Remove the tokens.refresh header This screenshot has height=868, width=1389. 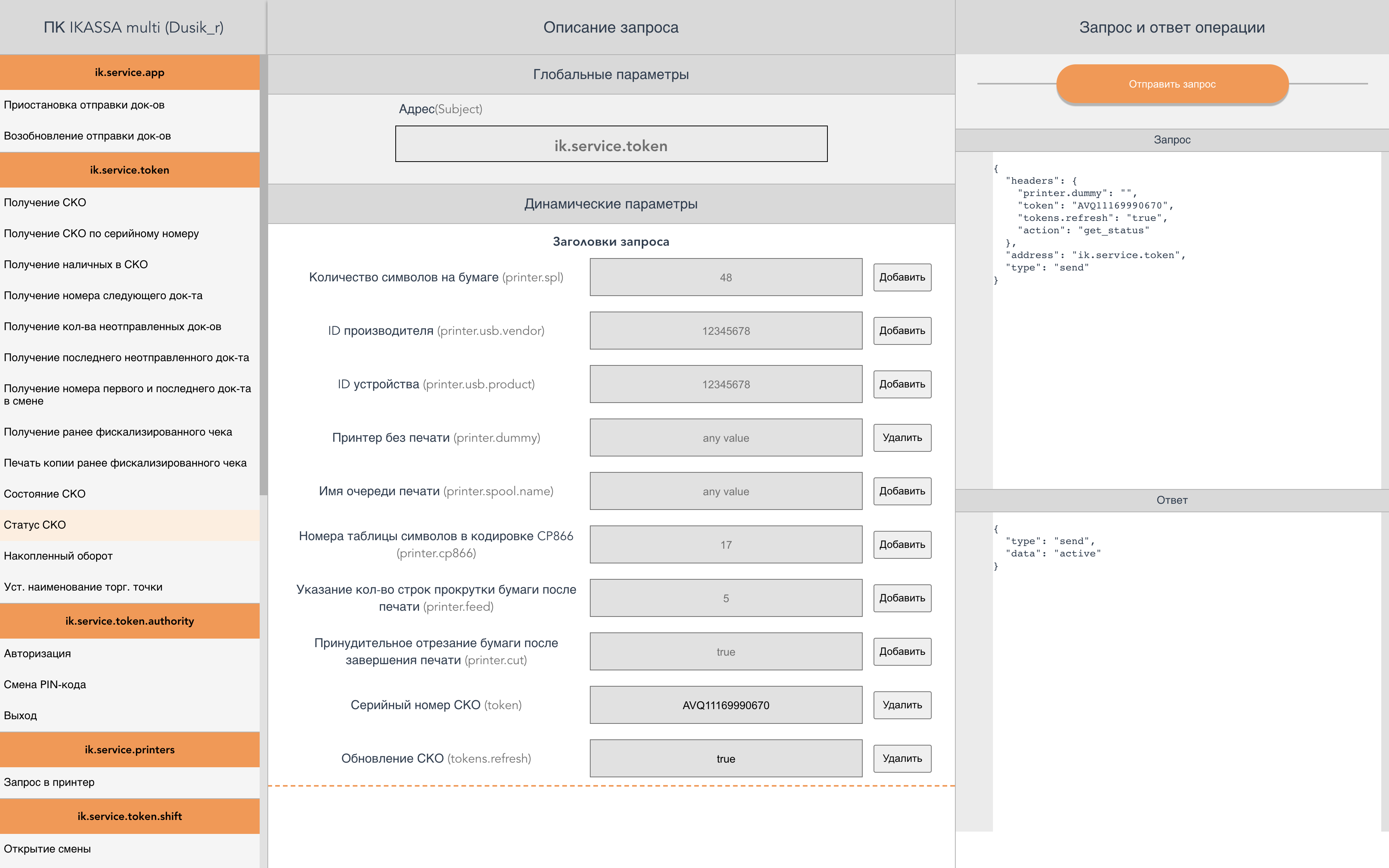click(x=902, y=758)
